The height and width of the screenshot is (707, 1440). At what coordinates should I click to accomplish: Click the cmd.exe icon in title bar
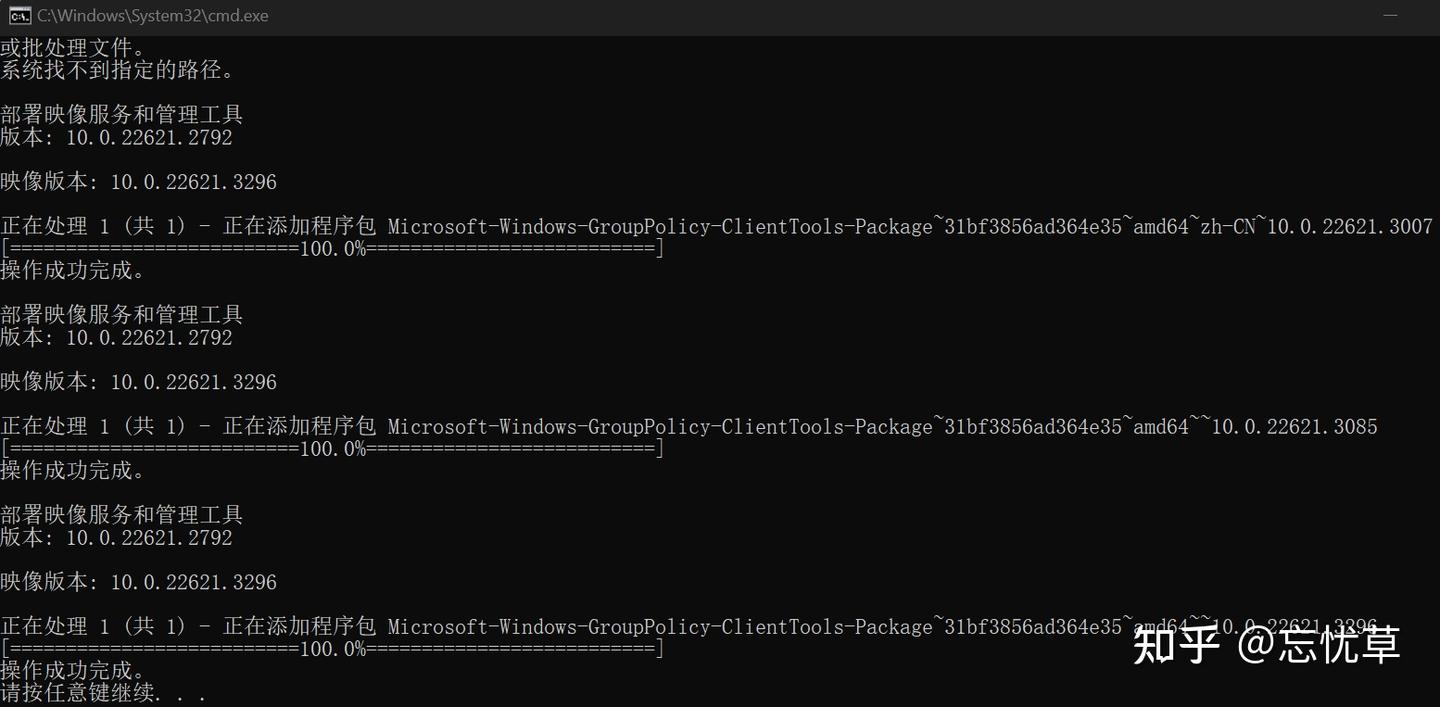(x=17, y=15)
